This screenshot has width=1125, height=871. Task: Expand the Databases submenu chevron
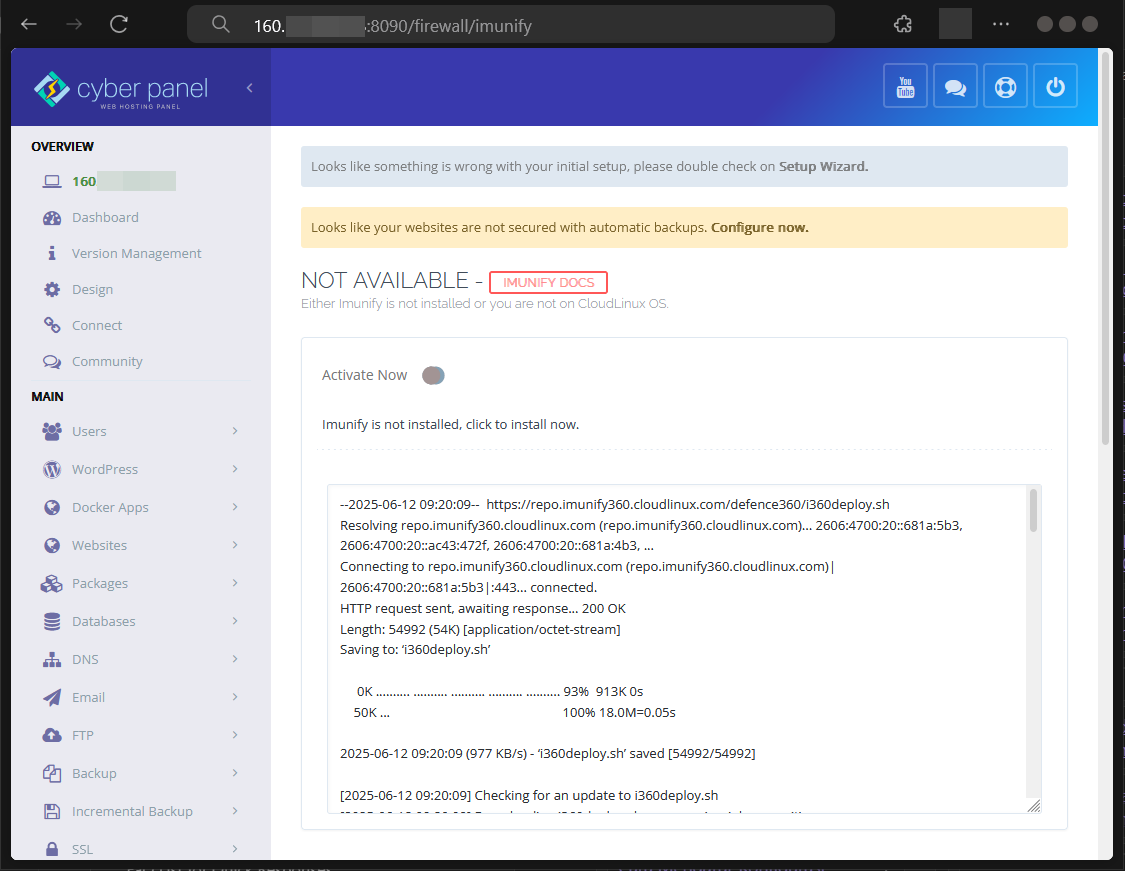(x=235, y=621)
